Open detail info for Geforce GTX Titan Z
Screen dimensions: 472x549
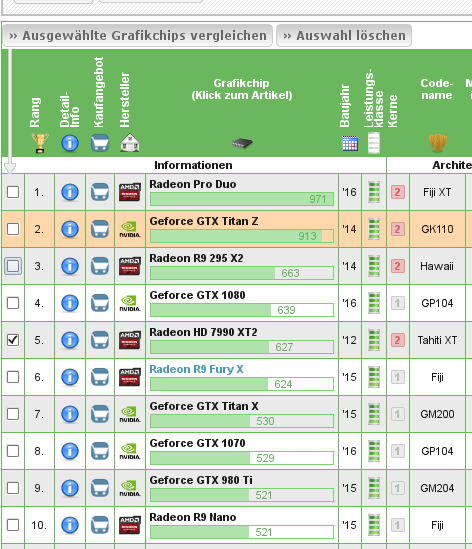pyautogui.click(x=70, y=229)
